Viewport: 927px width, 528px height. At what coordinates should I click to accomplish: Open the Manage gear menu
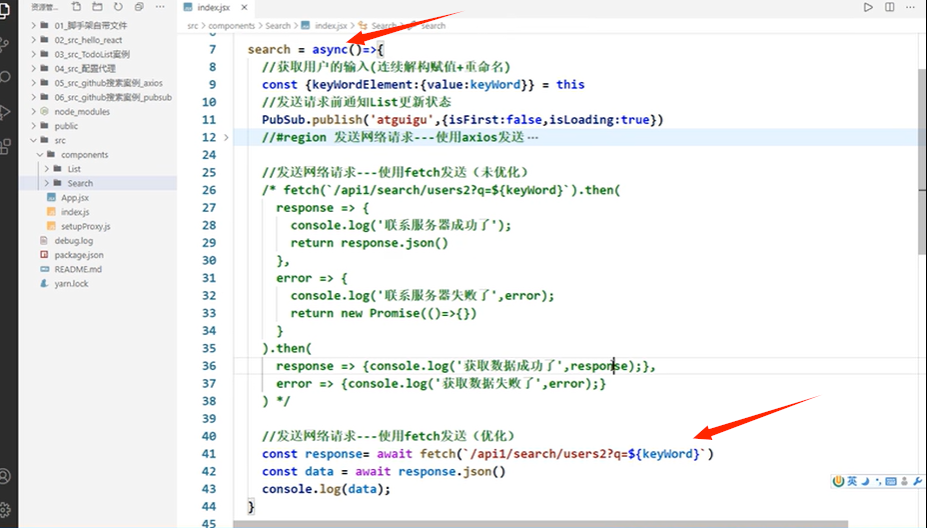[x=5, y=510]
